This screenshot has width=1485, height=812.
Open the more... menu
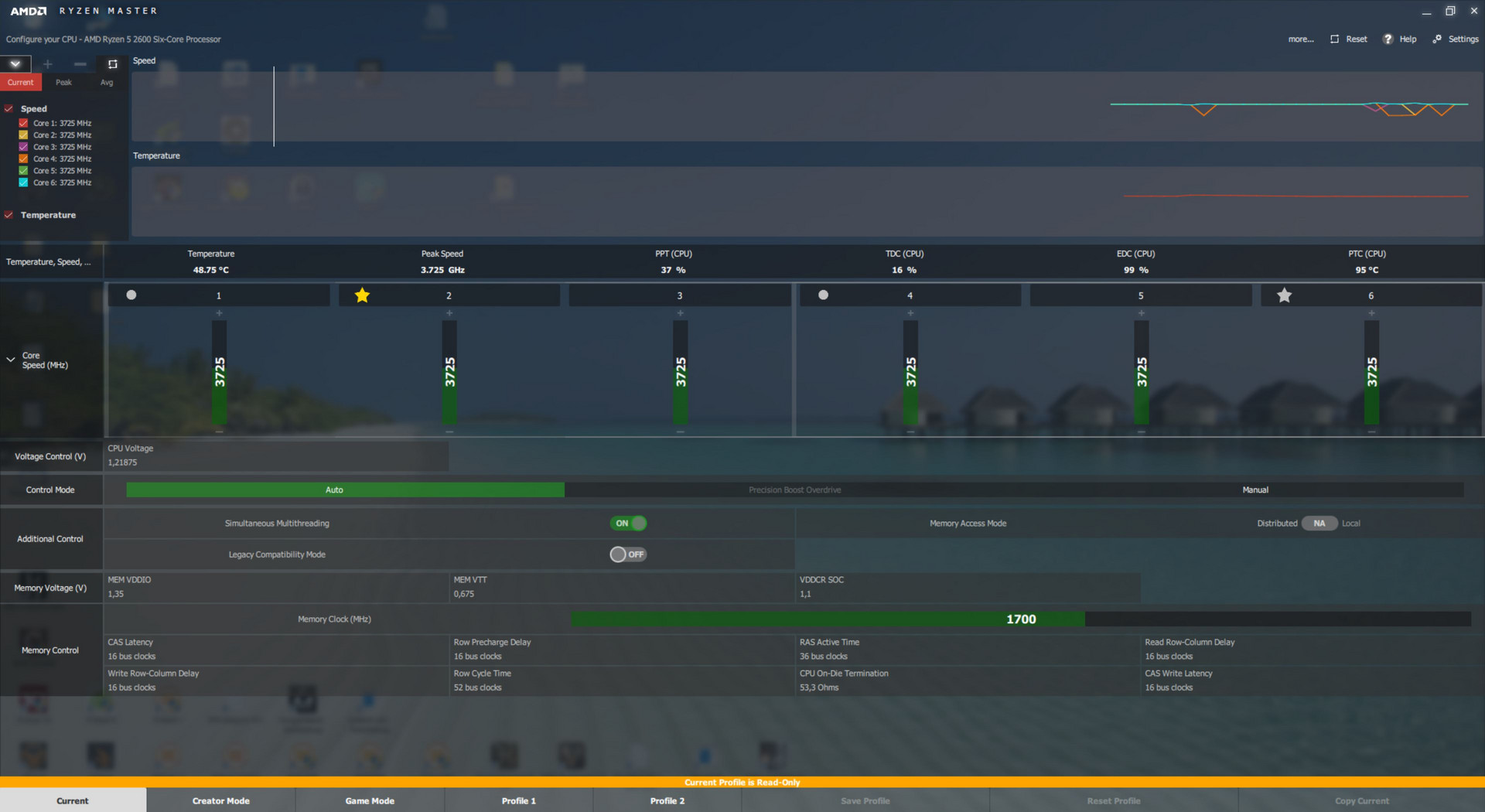point(1301,39)
